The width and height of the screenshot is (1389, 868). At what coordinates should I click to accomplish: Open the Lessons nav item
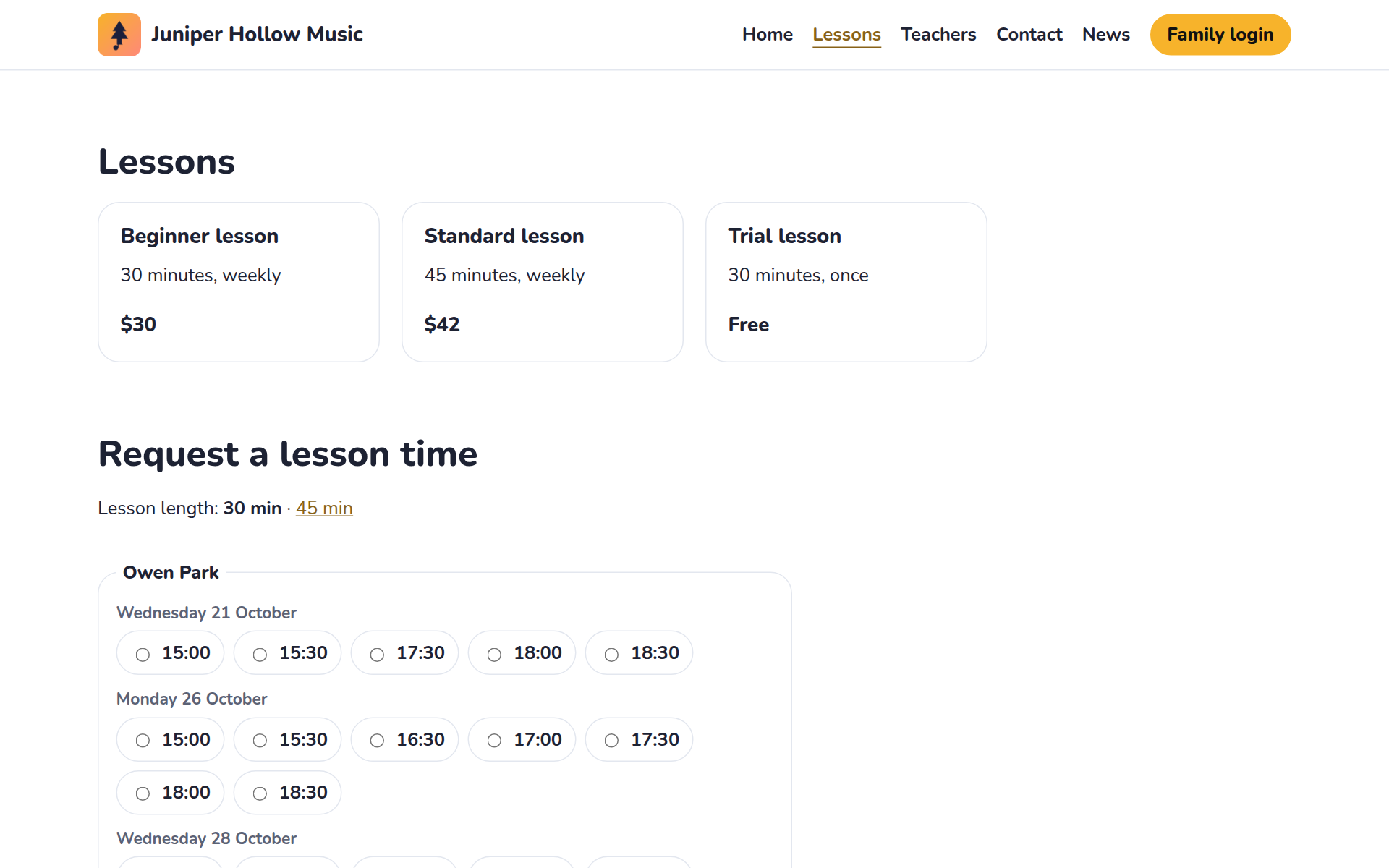tap(846, 34)
